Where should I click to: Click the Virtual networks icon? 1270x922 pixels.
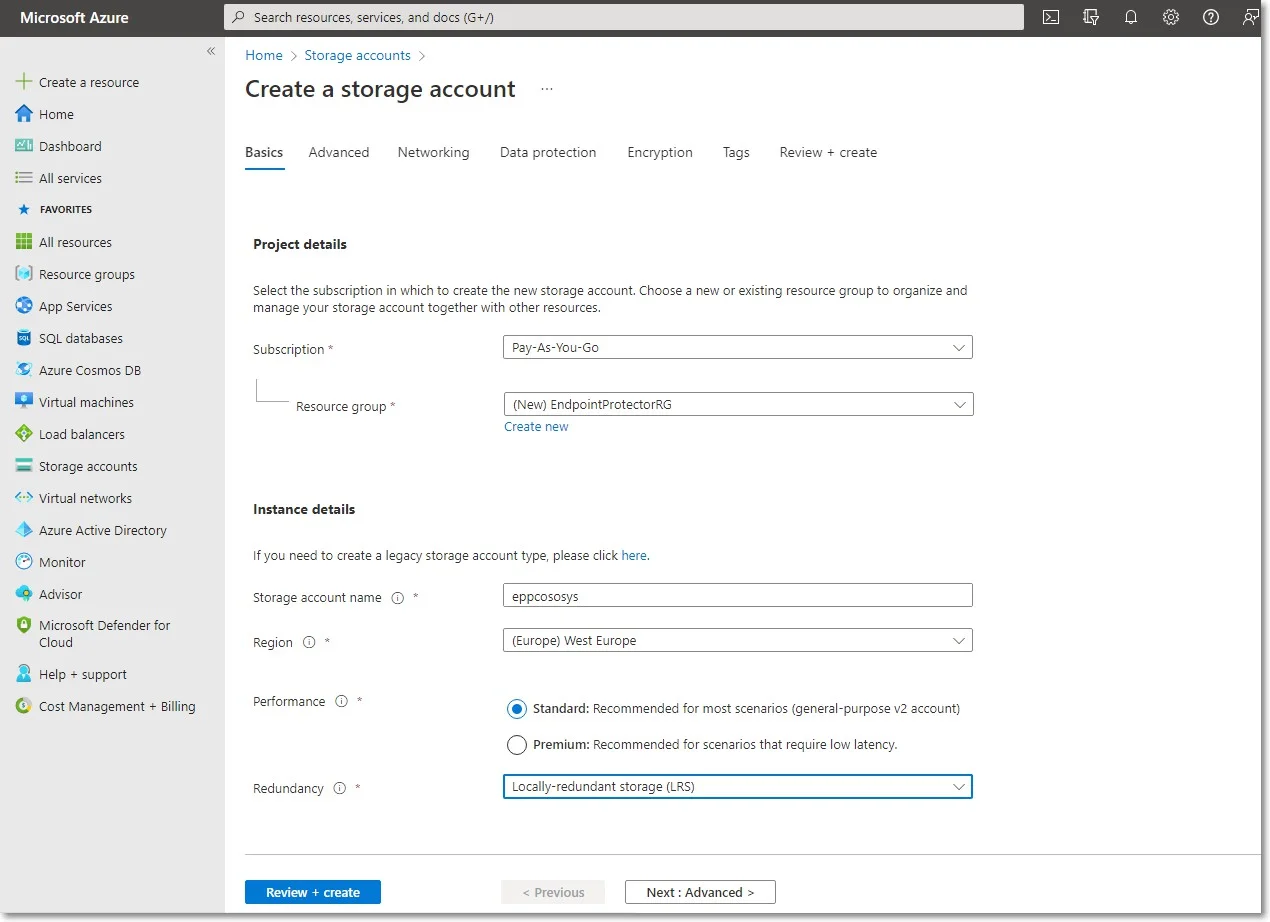tap(24, 498)
